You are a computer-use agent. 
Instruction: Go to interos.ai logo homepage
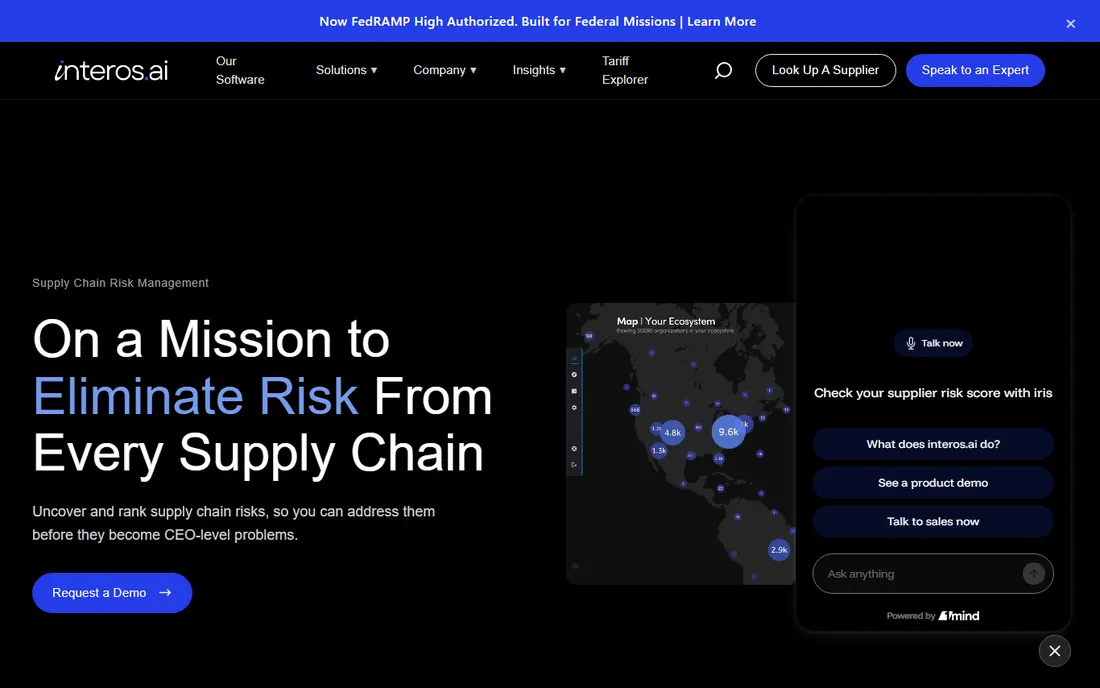[112, 70]
